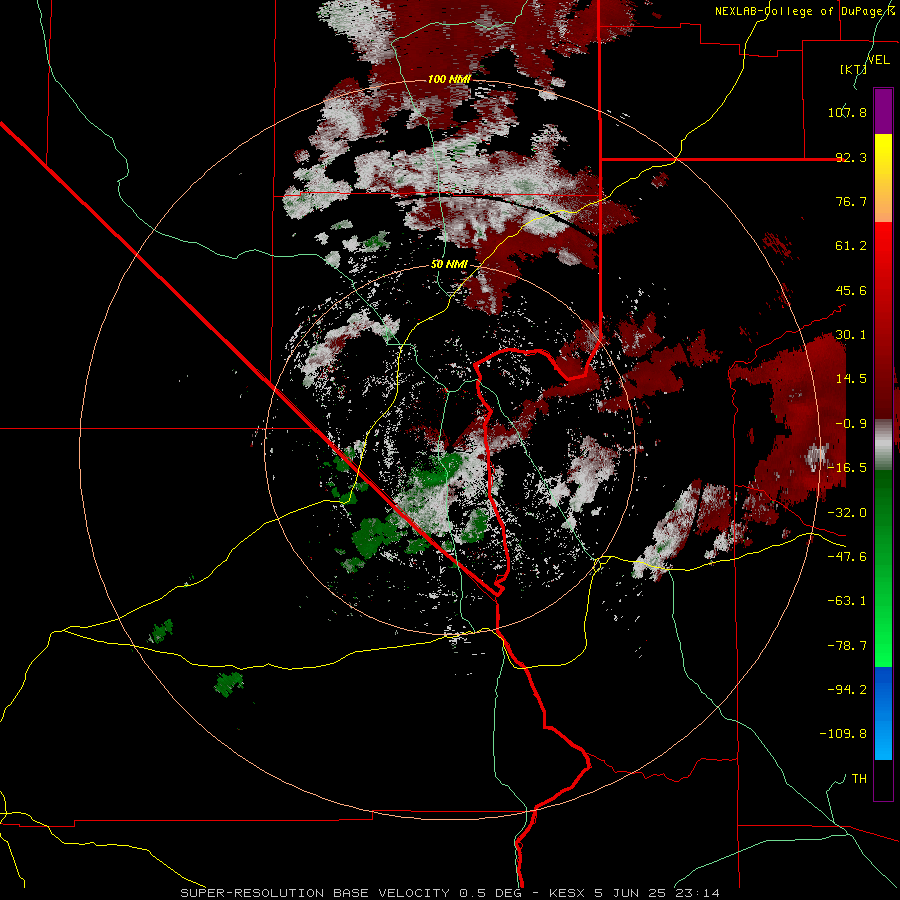Click the SUPER-RESOLUTION BASE VELOCITY caption
900x900 pixels.
[x=317, y=893]
